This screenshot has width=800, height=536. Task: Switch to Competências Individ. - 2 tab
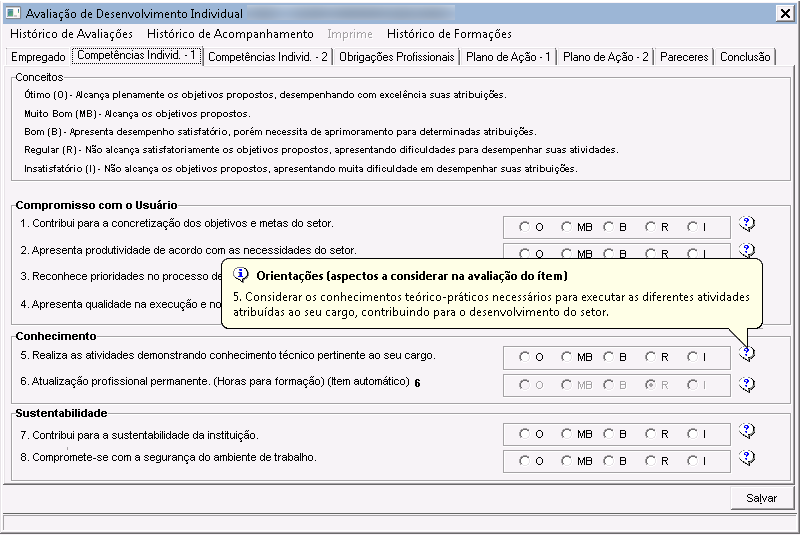(268, 57)
